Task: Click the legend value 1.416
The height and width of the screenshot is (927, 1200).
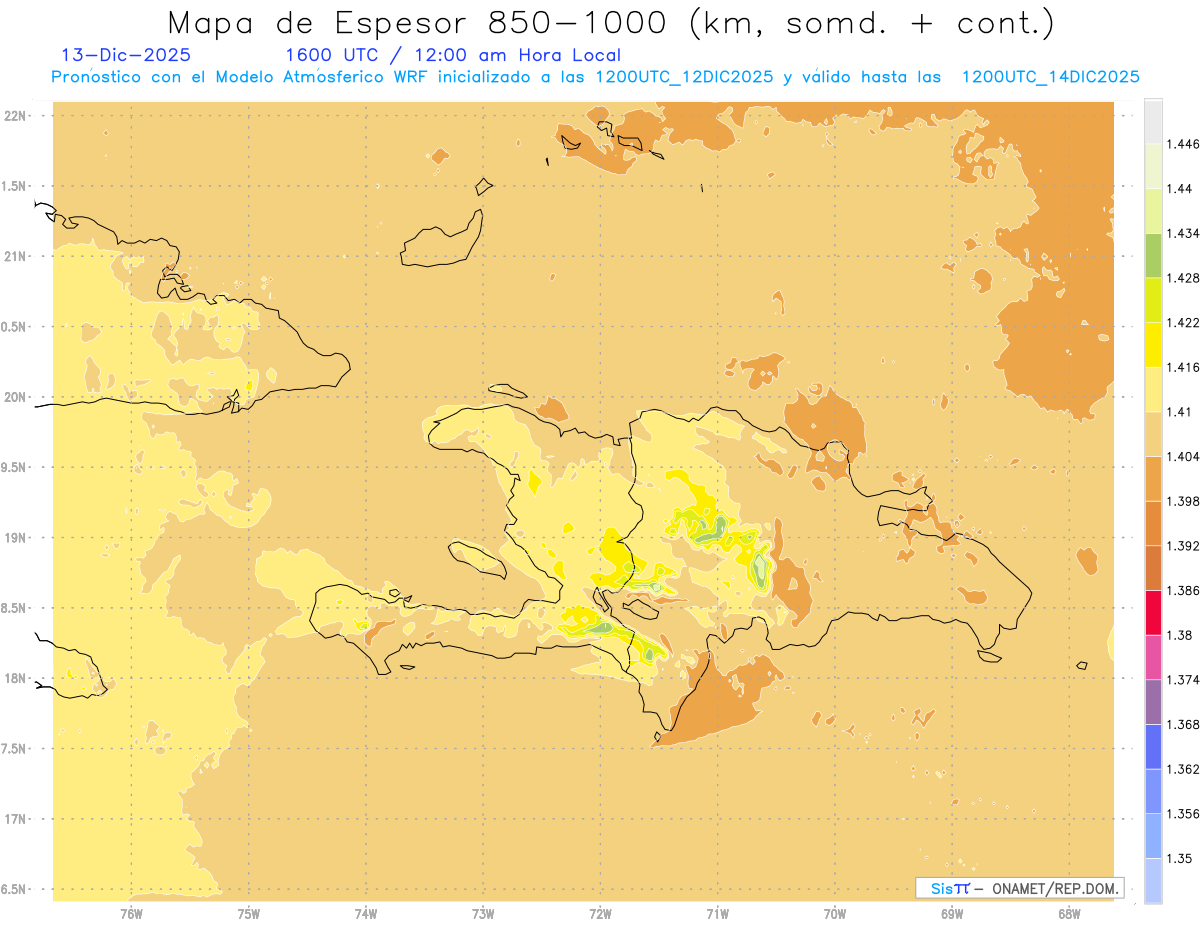Action: click(1183, 367)
